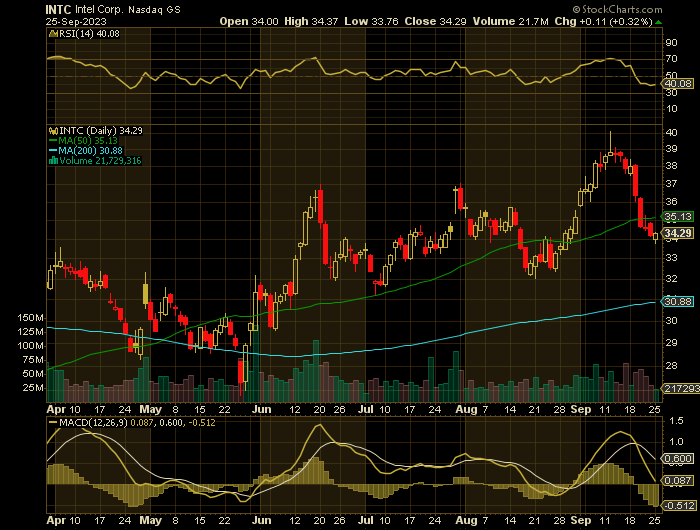Click the High 34.37 value in header

311,21
